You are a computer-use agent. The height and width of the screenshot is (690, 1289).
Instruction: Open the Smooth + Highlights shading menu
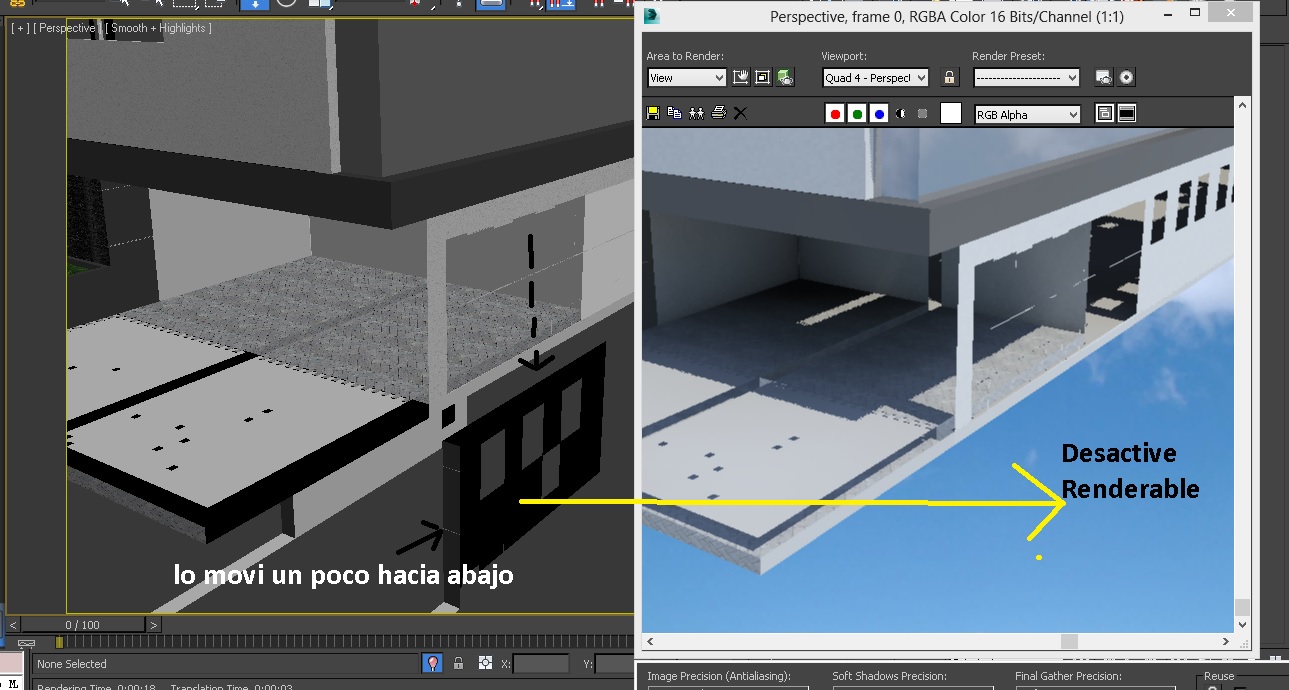click(x=157, y=28)
